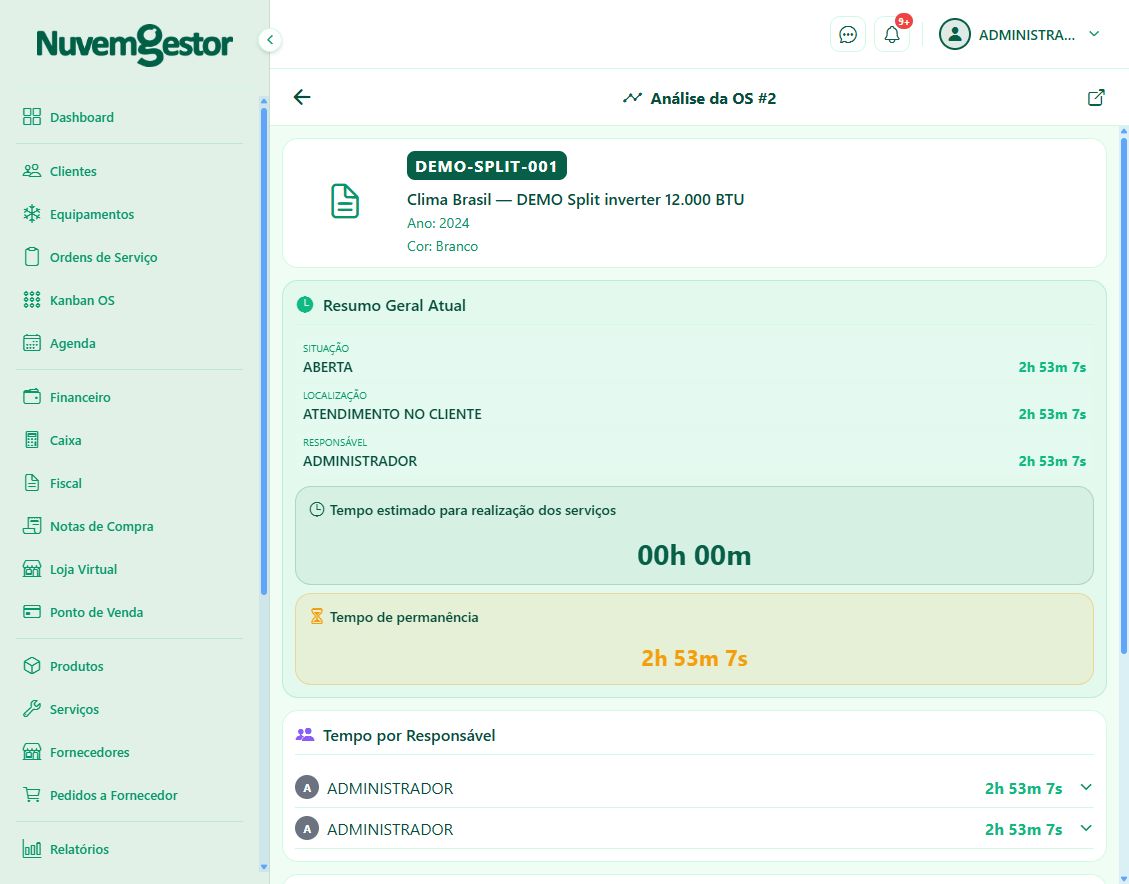This screenshot has width=1129, height=884.
Task: Click the Kanban OS grid icon
Action: 32,300
